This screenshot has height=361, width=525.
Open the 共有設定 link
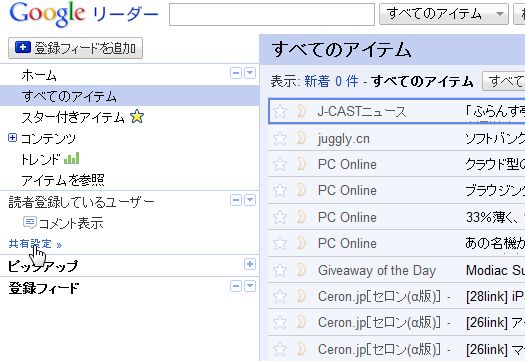tap(35, 244)
